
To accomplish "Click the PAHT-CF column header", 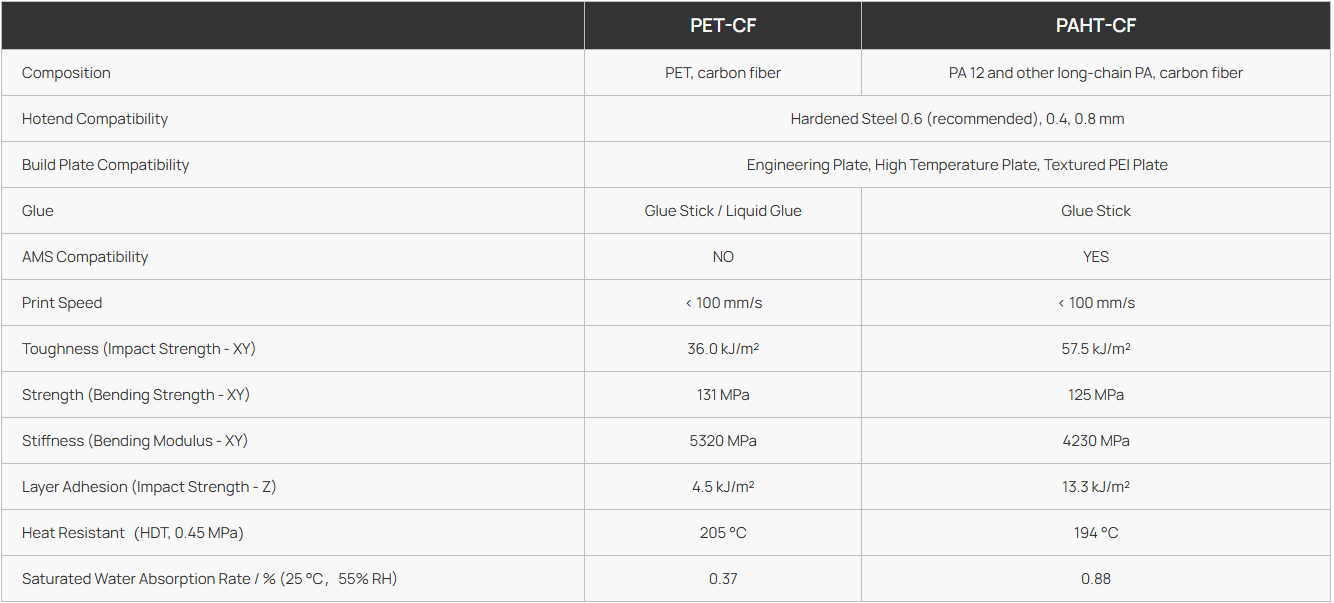I will 1096,26.
